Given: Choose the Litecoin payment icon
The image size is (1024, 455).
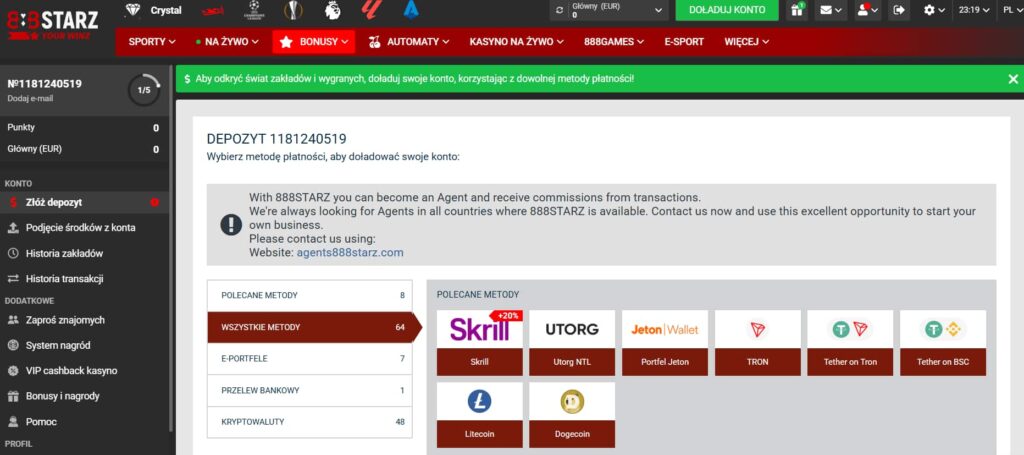Looking at the screenshot, I should click(479, 401).
